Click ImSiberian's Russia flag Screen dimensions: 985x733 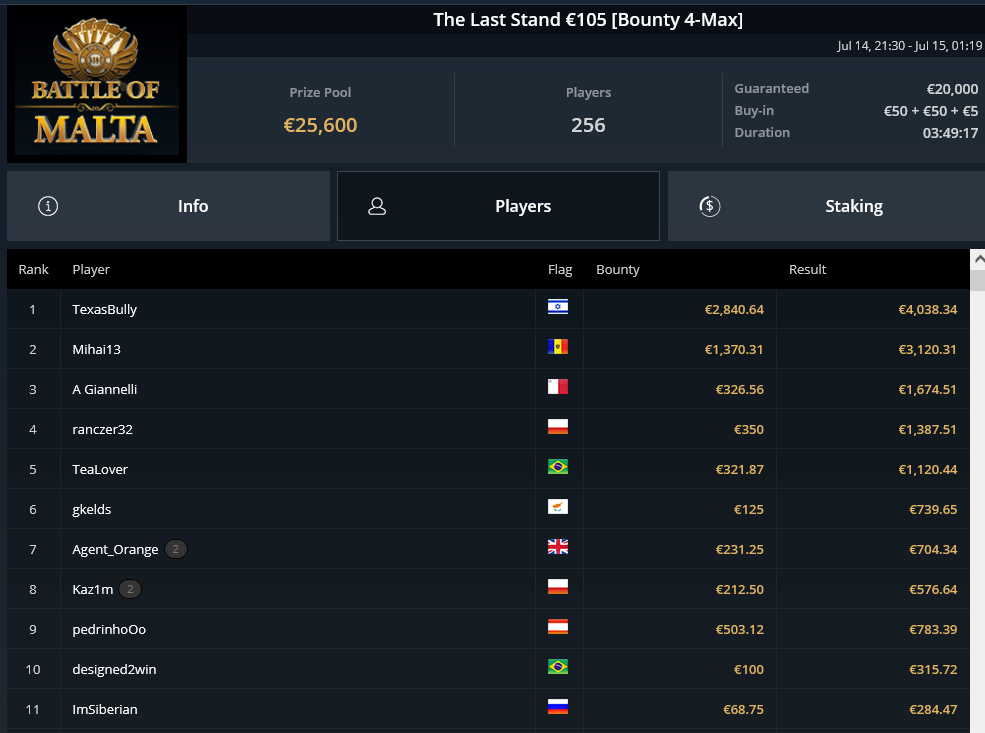click(x=558, y=707)
